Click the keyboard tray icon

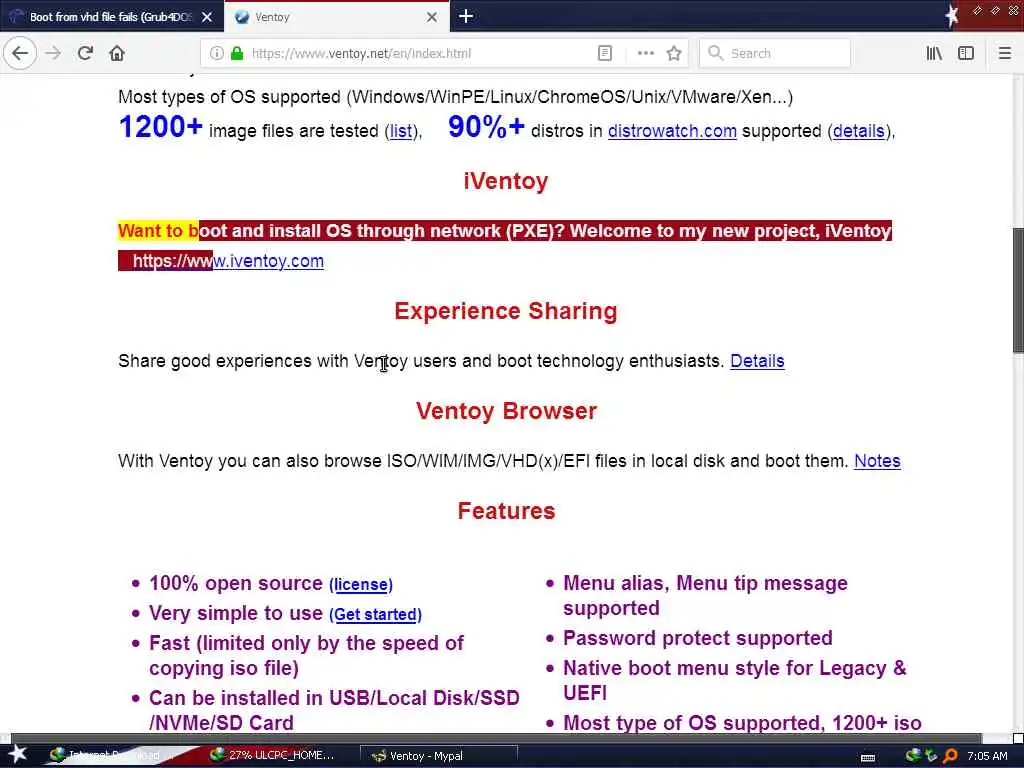click(x=868, y=758)
